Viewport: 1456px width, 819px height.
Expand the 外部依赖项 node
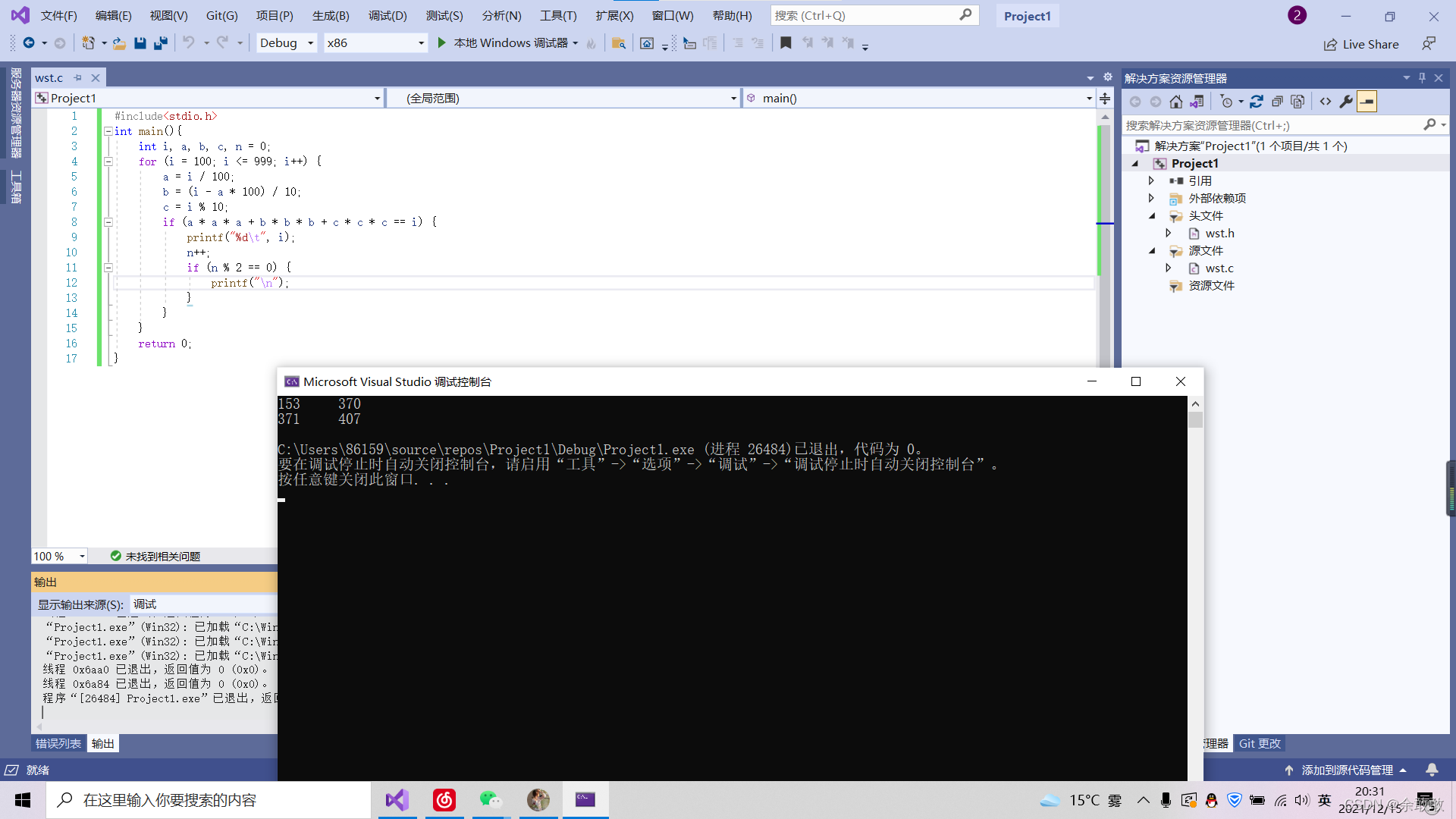(1151, 198)
